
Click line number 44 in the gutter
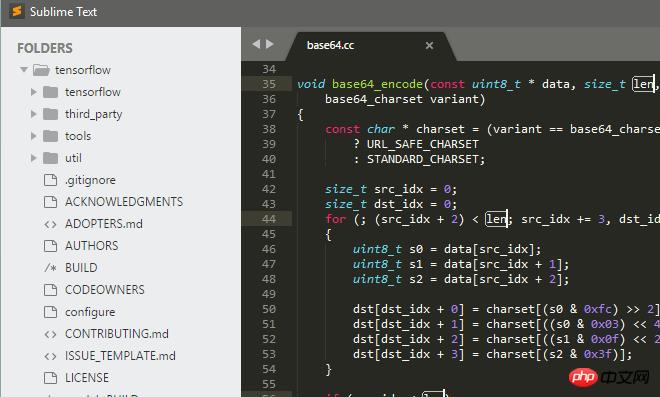click(269, 219)
